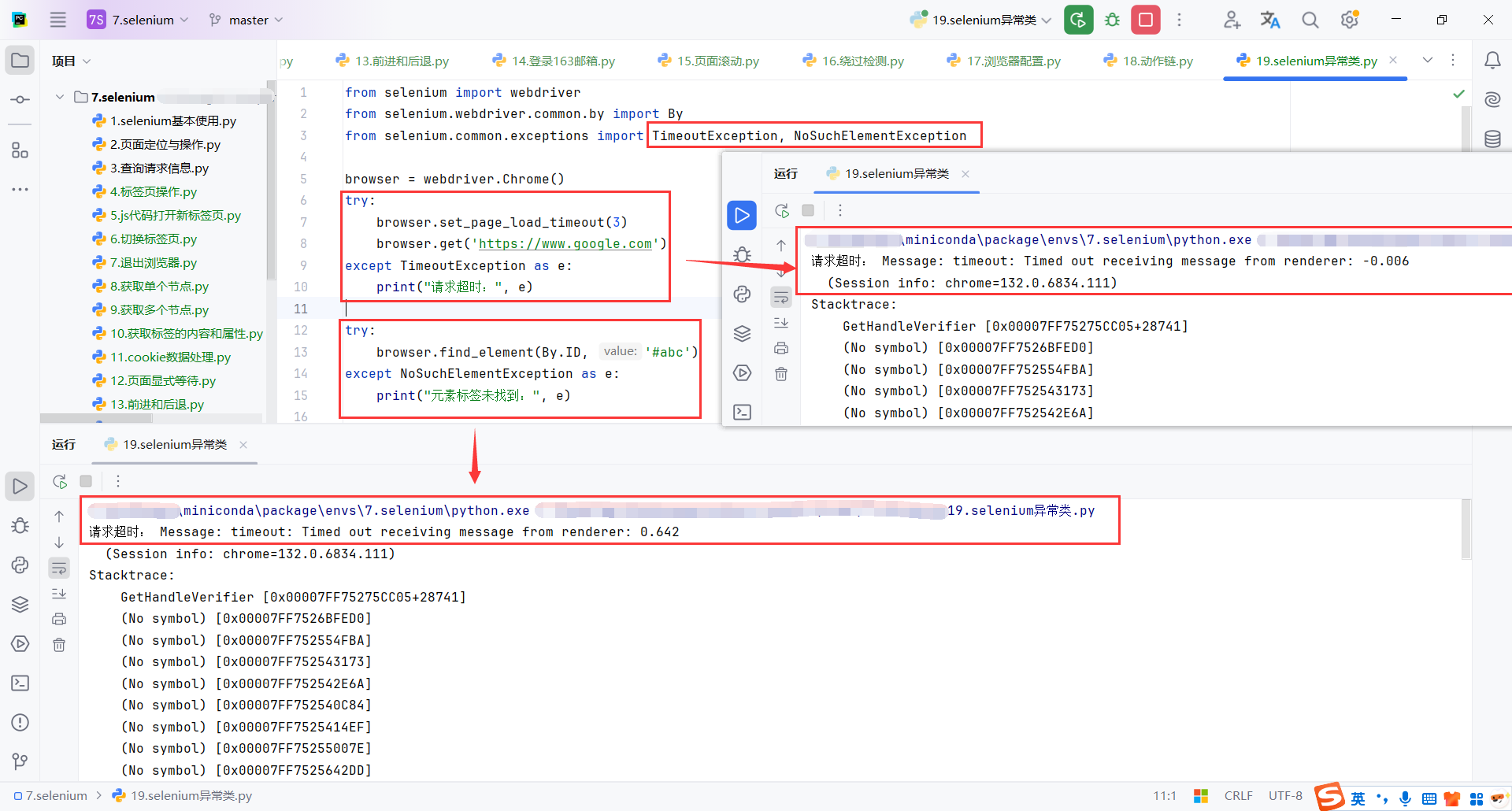Switch to 14.登录163邮箱.py editor tab
Screen dimensions: 1512x811
(x=554, y=61)
